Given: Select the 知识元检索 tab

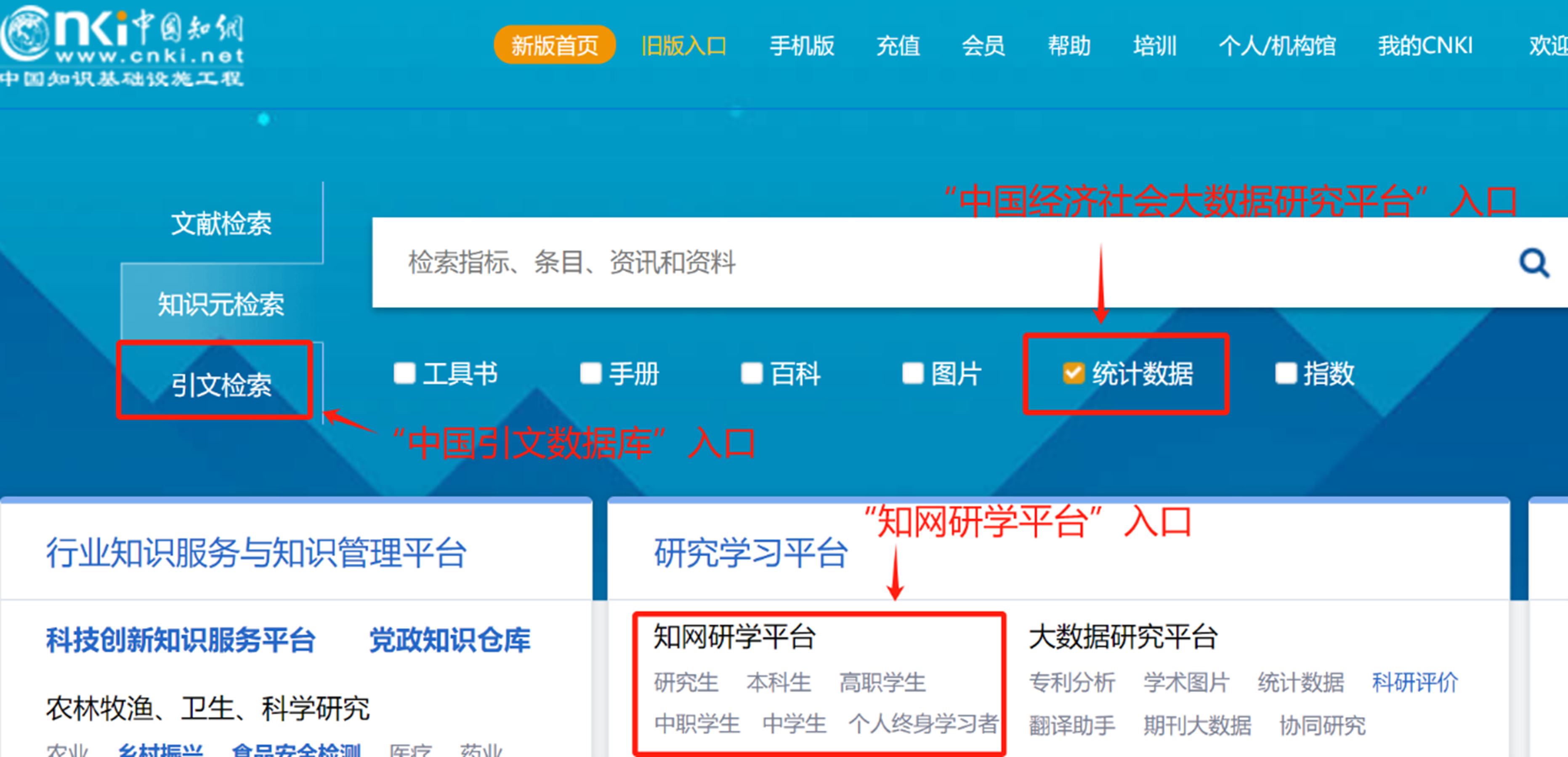Looking at the screenshot, I should click(221, 304).
